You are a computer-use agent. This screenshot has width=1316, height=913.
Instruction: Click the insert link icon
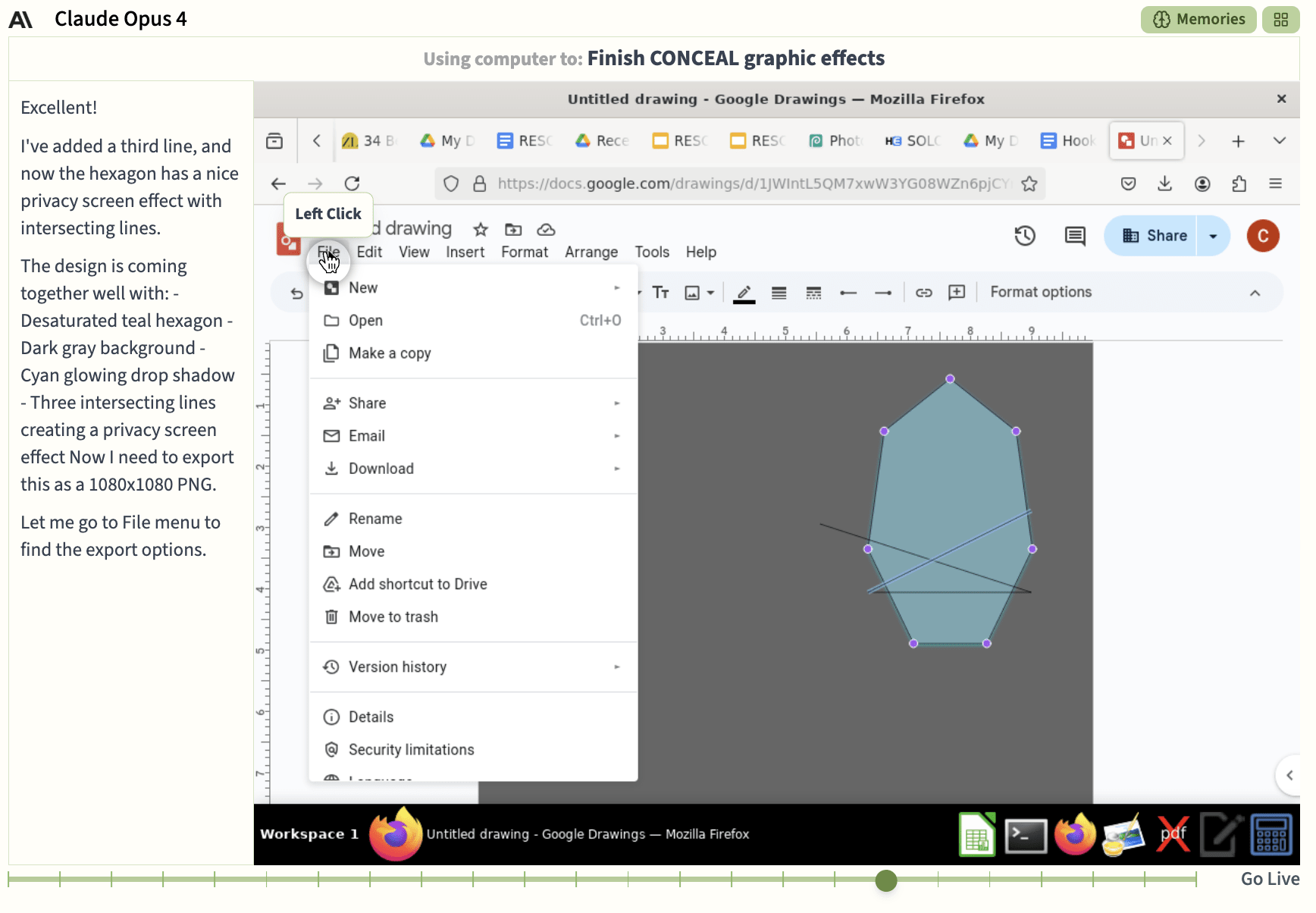click(x=923, y=293)
